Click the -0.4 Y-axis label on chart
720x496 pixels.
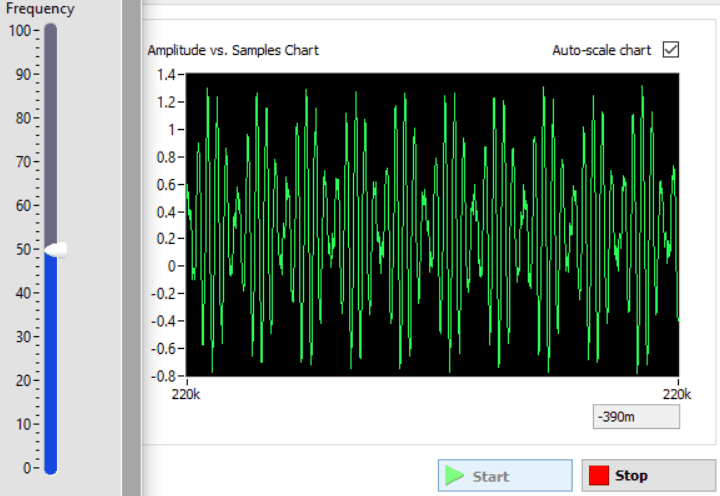tap(164, 321)
